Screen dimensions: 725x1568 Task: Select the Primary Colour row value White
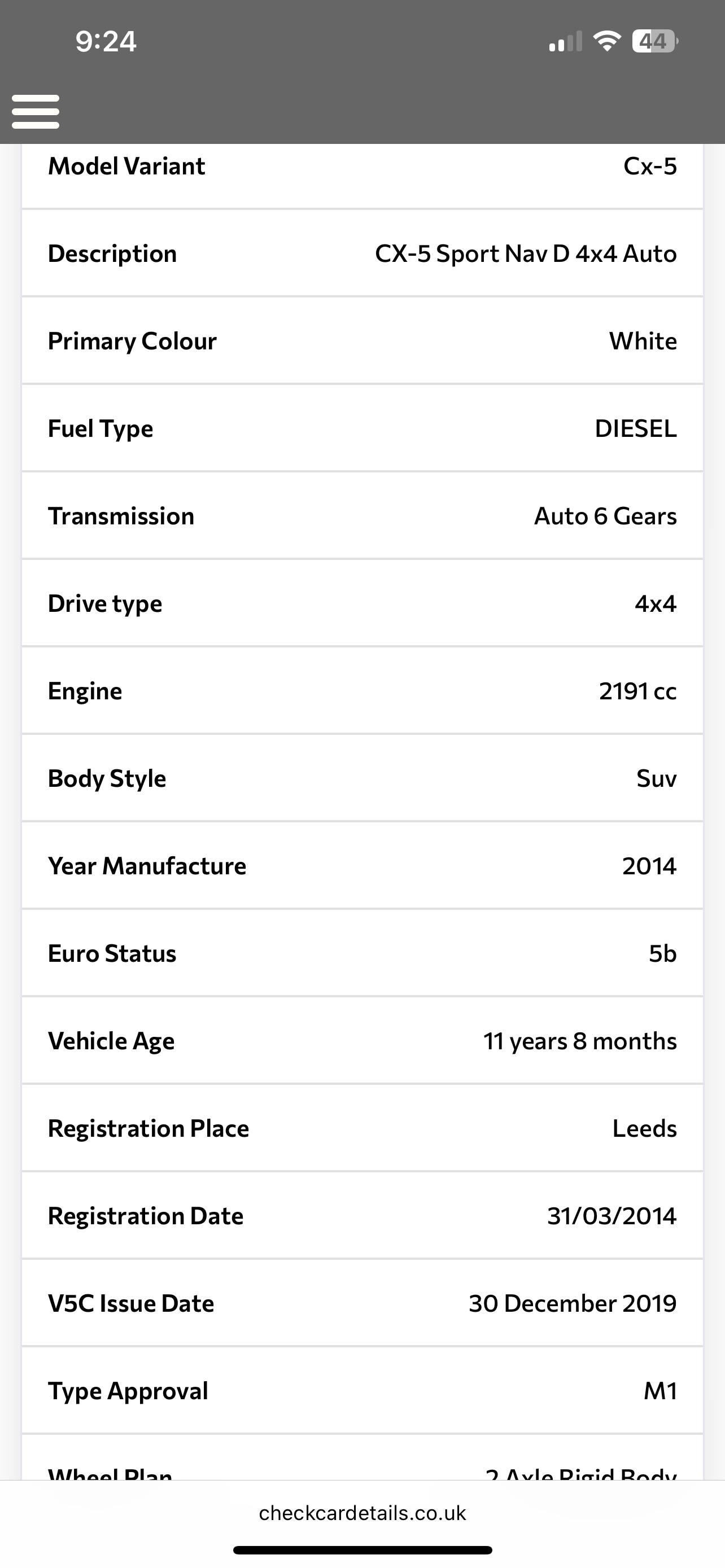click(643, 341)
